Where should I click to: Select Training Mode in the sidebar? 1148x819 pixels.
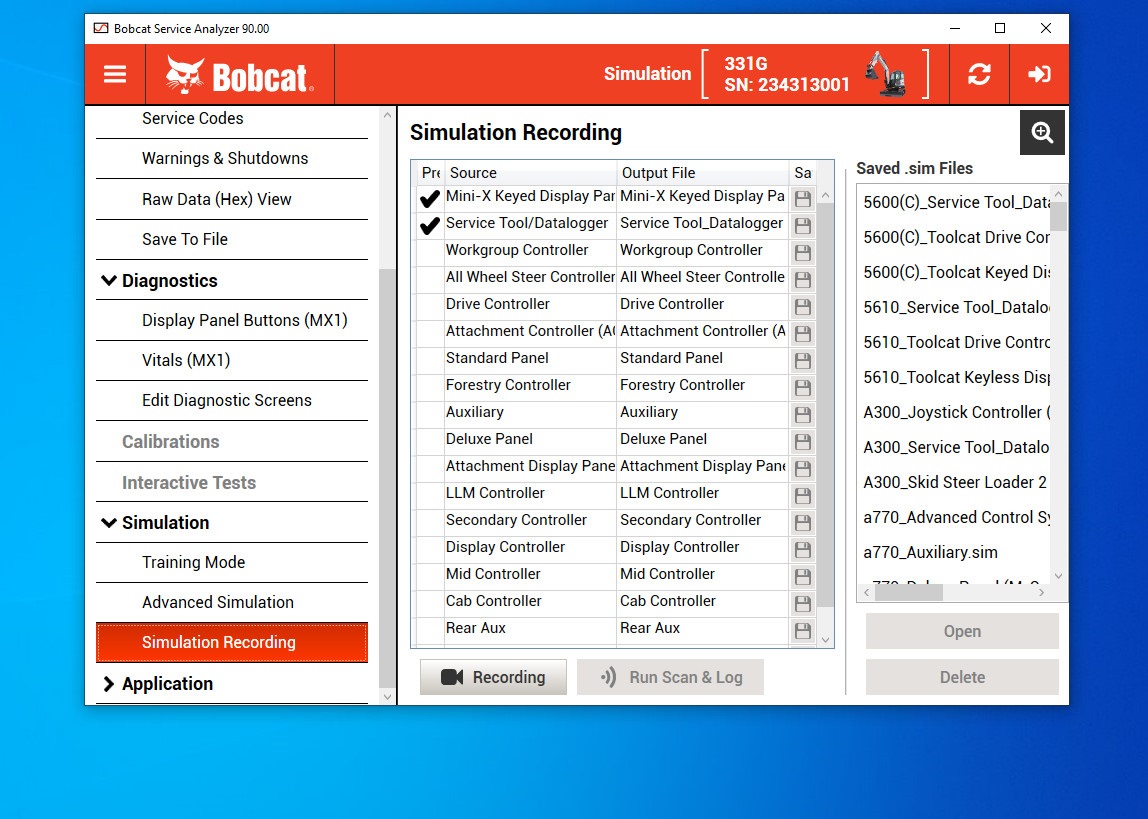[193, 562]
